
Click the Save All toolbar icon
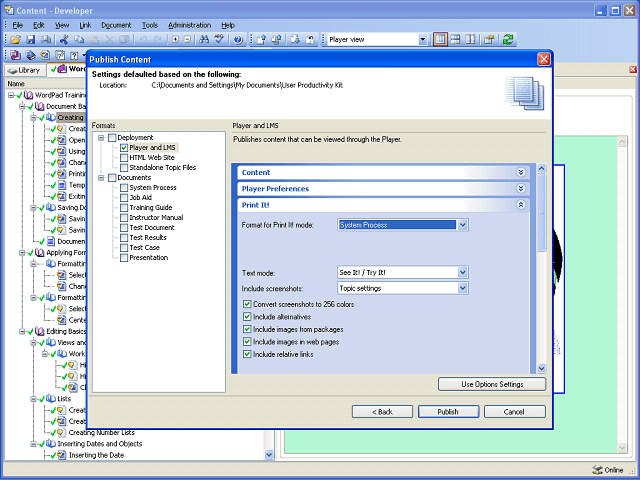pyautogui.click(x=46, y=40)
